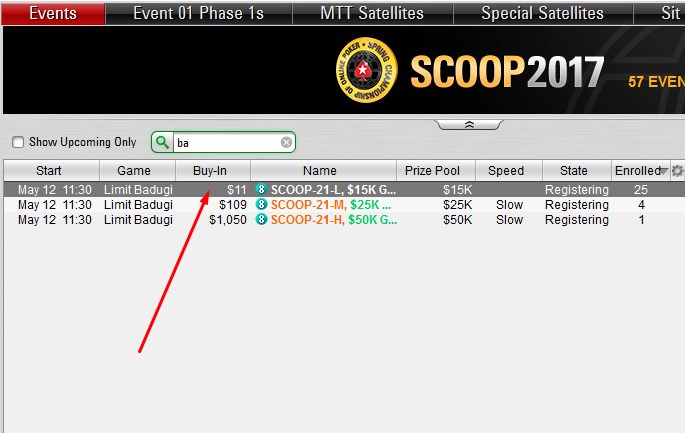This screenshot has height=433, width=685.
Task: Enable Show Upcoming Only checkbox
Action: tap(18, 142)
